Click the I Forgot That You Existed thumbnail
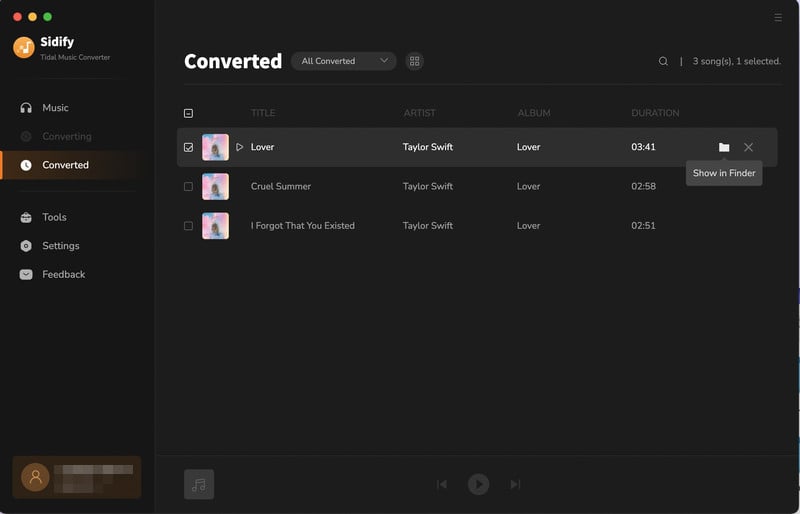 click(x=215, y=226)
